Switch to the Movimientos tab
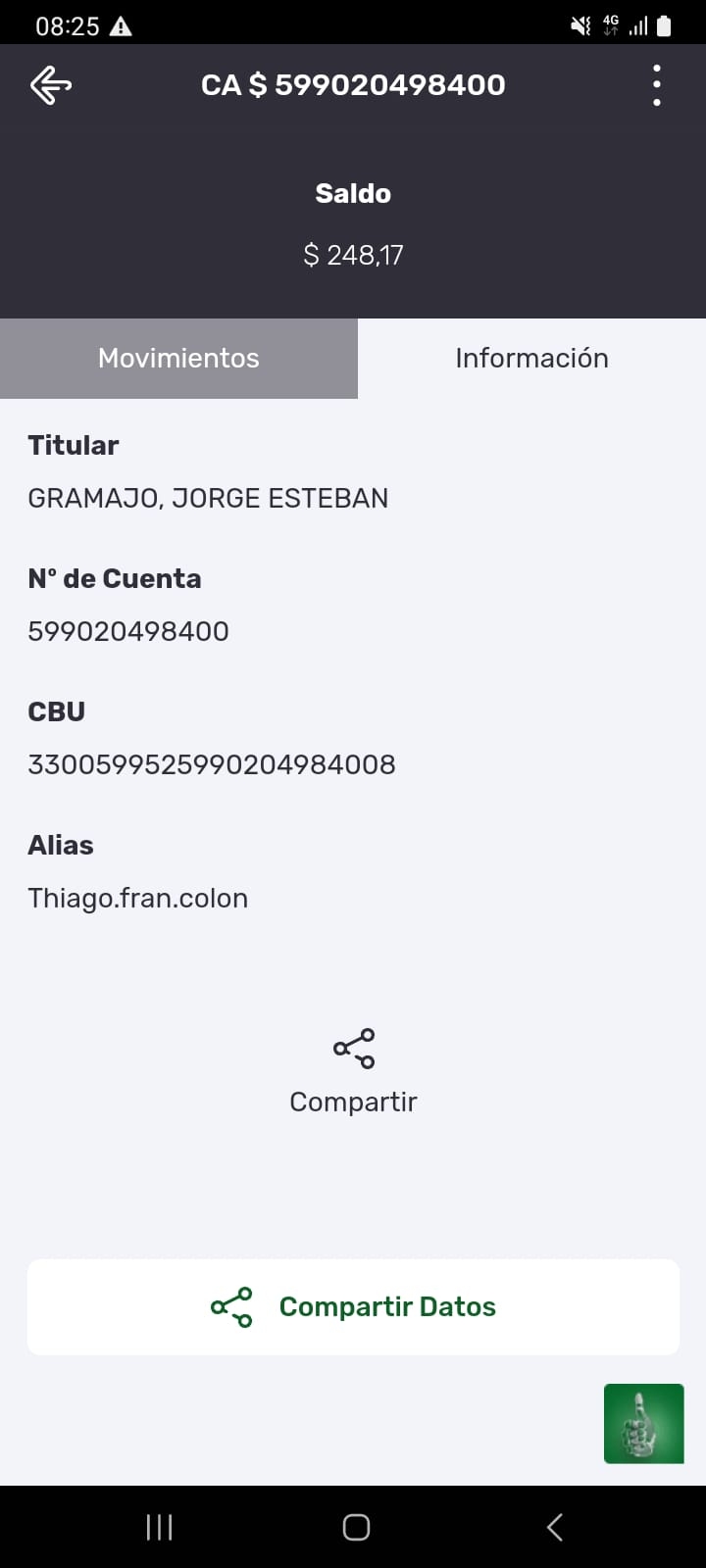 click(x=178, y=358)
